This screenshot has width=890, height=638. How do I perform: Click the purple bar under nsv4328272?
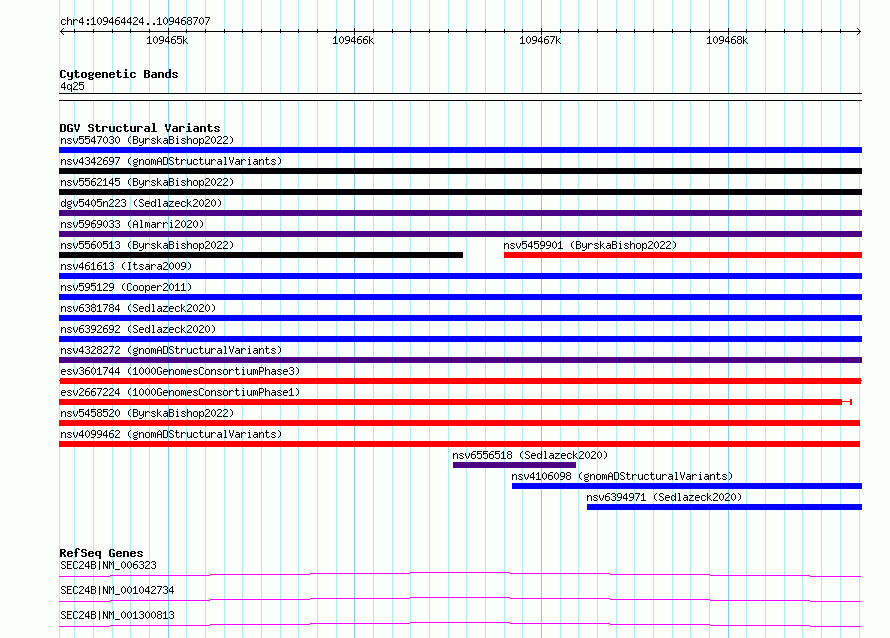click(x=460, y=360)
